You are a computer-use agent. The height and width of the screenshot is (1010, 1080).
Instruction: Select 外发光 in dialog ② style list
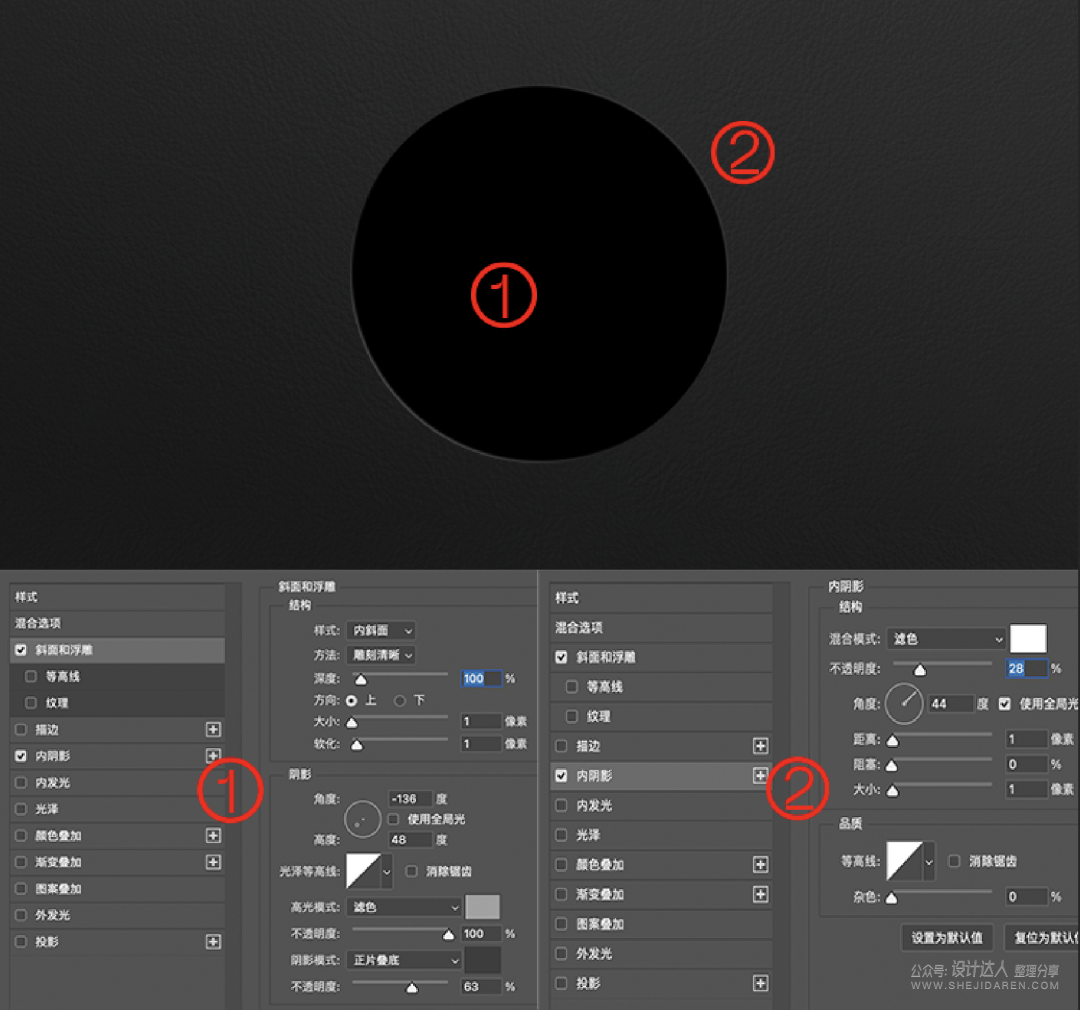[661, 954]
